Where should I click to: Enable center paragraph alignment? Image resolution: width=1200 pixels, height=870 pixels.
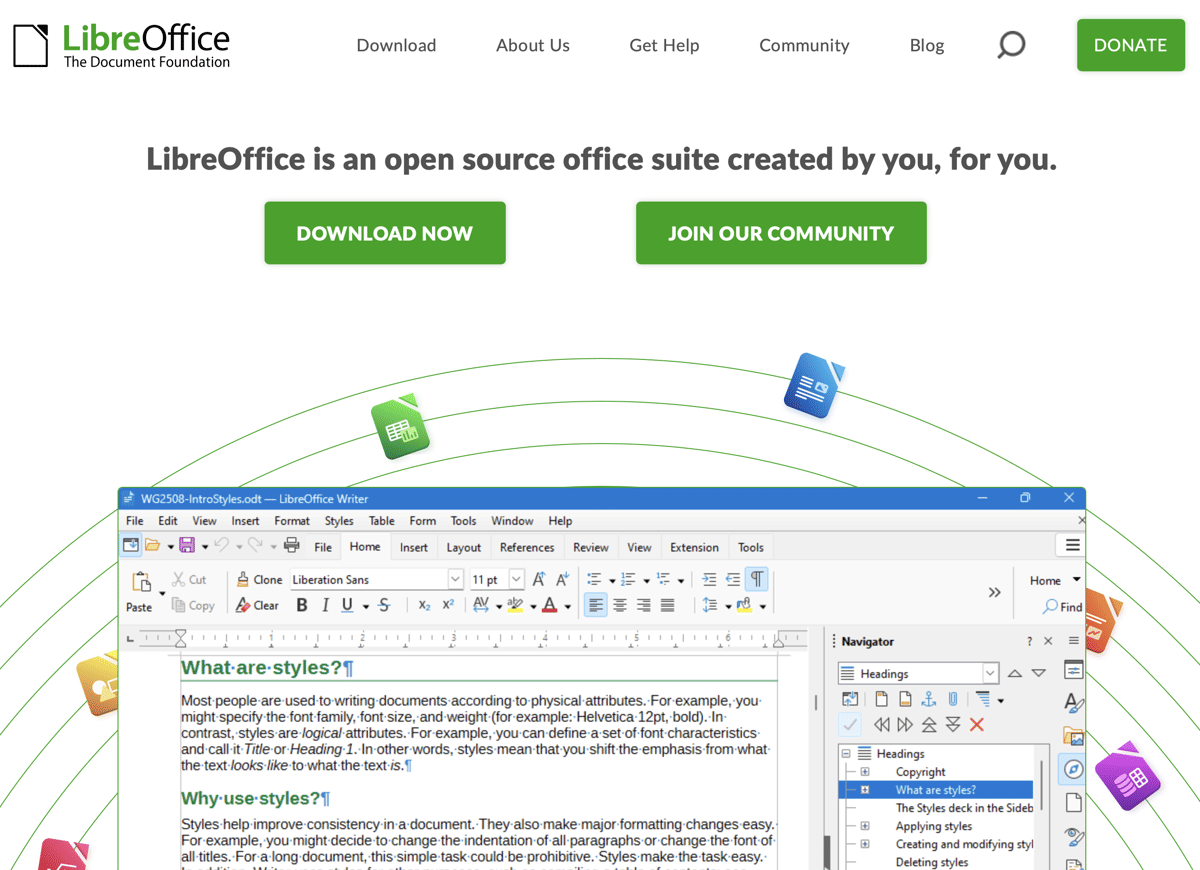619,604
